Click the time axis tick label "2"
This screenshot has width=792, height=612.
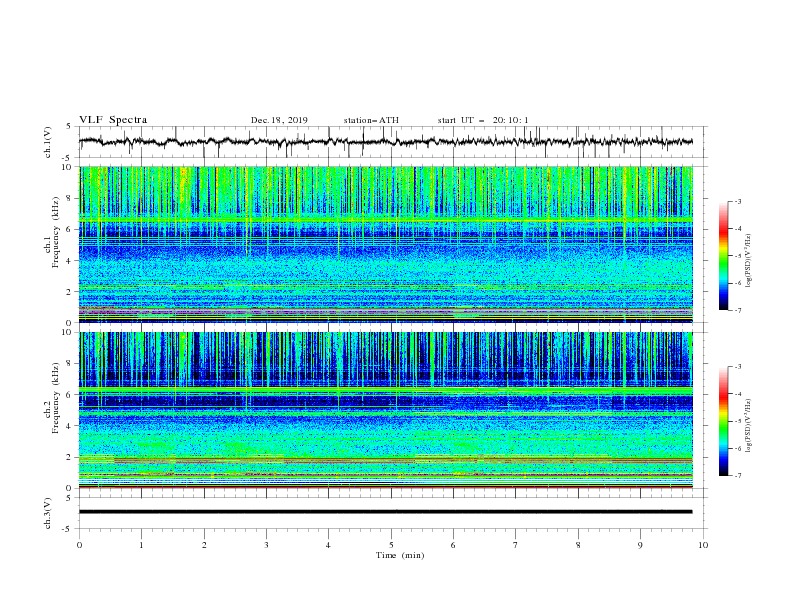pos(204,545)
